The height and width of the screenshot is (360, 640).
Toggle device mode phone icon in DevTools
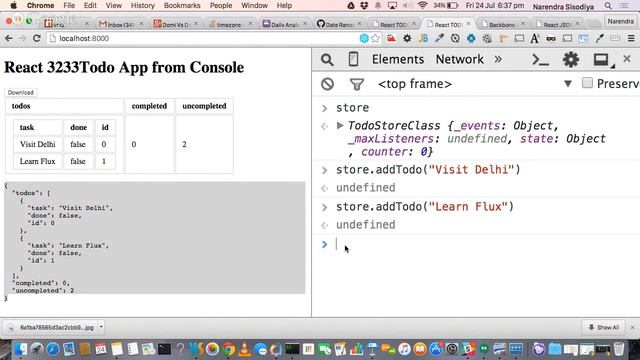pos(353,60)
